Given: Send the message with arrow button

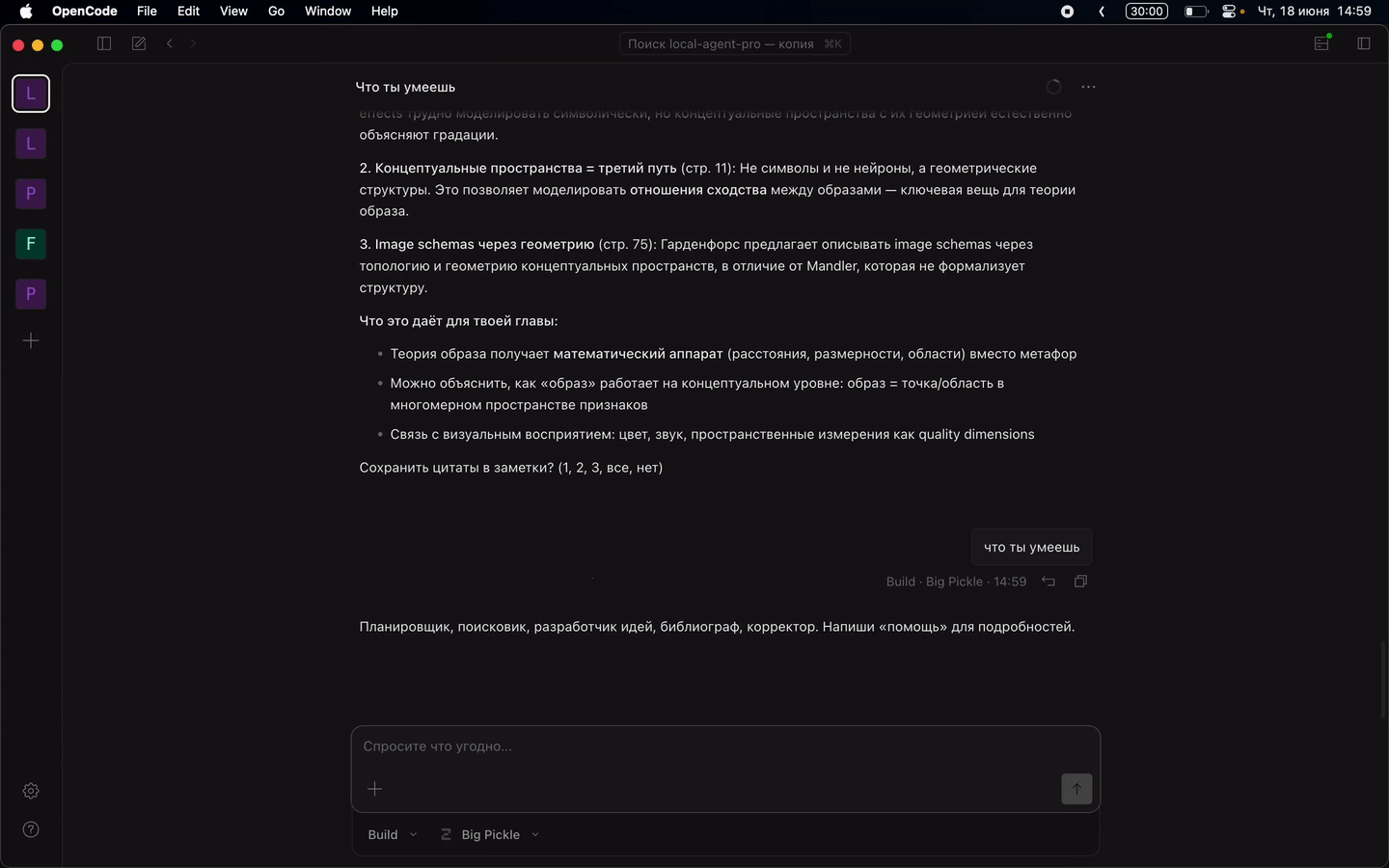Looking at the screenshot, I should pos(1076,789).
